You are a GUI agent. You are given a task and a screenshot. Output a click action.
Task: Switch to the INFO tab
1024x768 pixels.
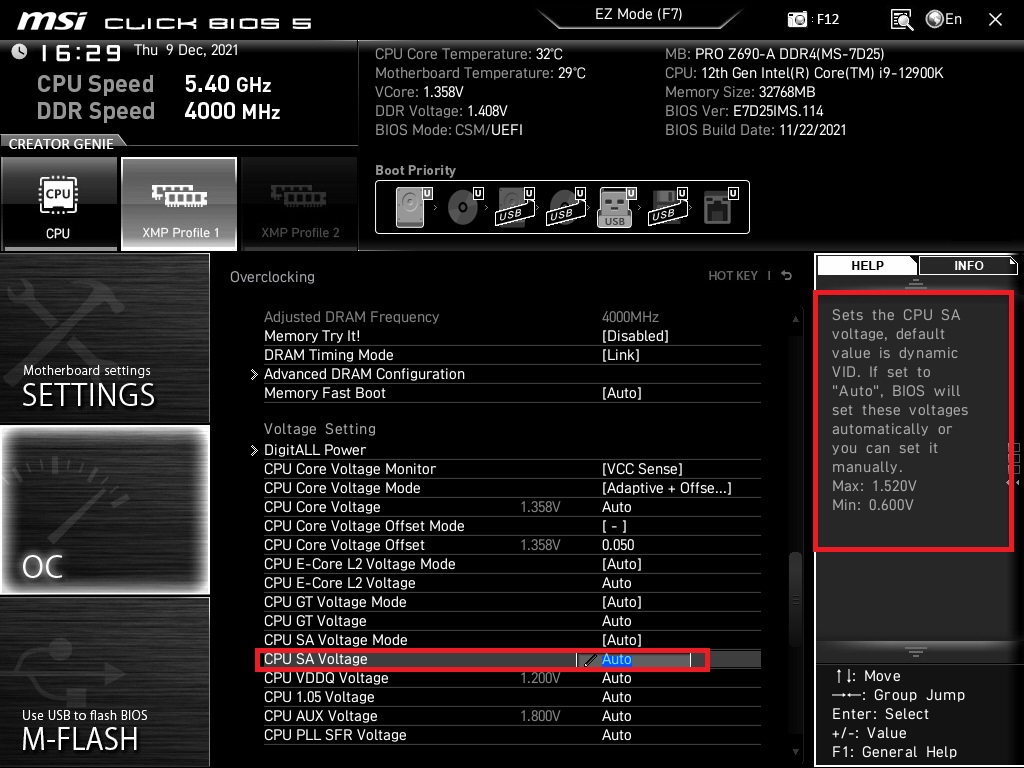pyautogui.click(x=968, y=265)
